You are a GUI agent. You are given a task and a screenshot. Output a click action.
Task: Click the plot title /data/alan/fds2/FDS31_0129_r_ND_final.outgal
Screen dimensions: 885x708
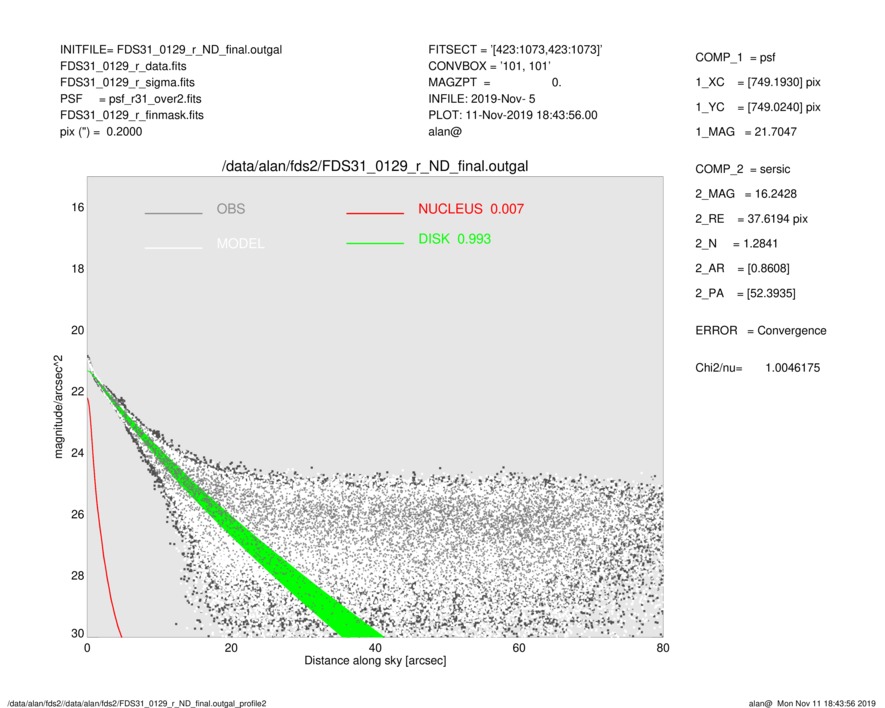(x=375, y=167)
